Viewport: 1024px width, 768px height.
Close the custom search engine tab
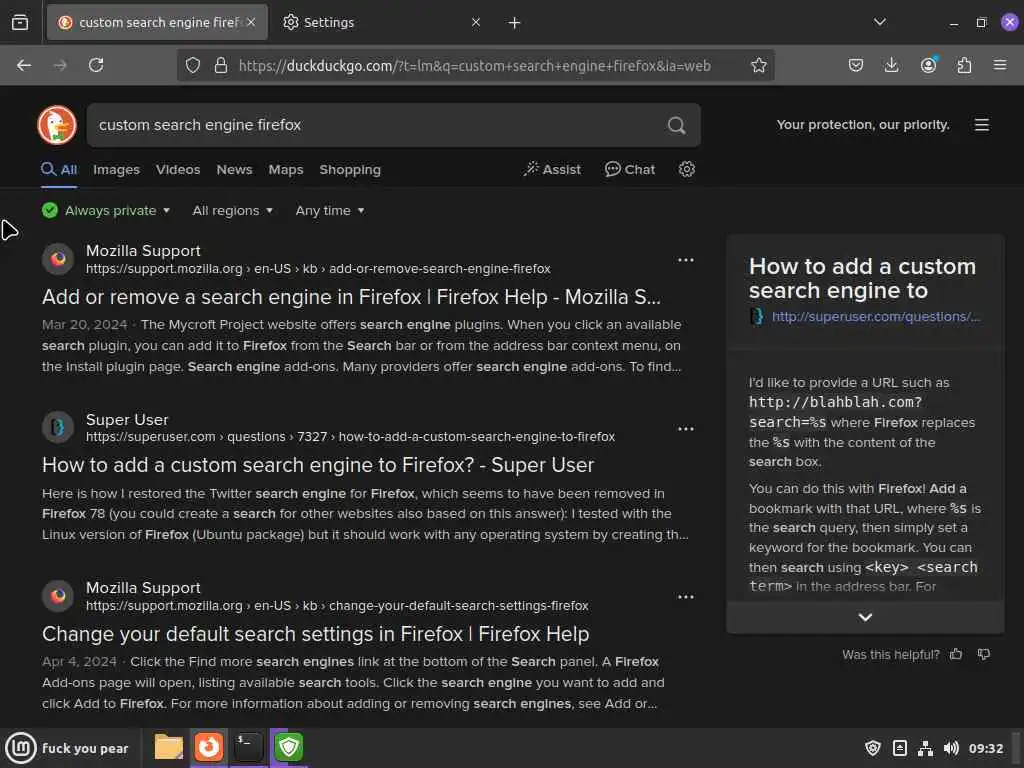point(251,22)
